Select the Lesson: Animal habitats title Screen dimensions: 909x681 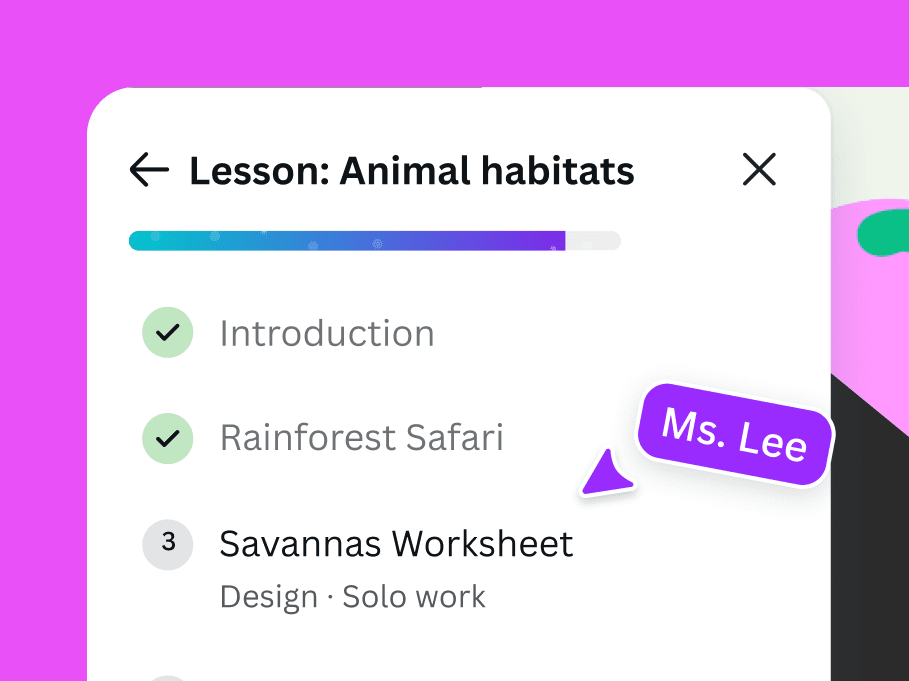click(410, 170)
